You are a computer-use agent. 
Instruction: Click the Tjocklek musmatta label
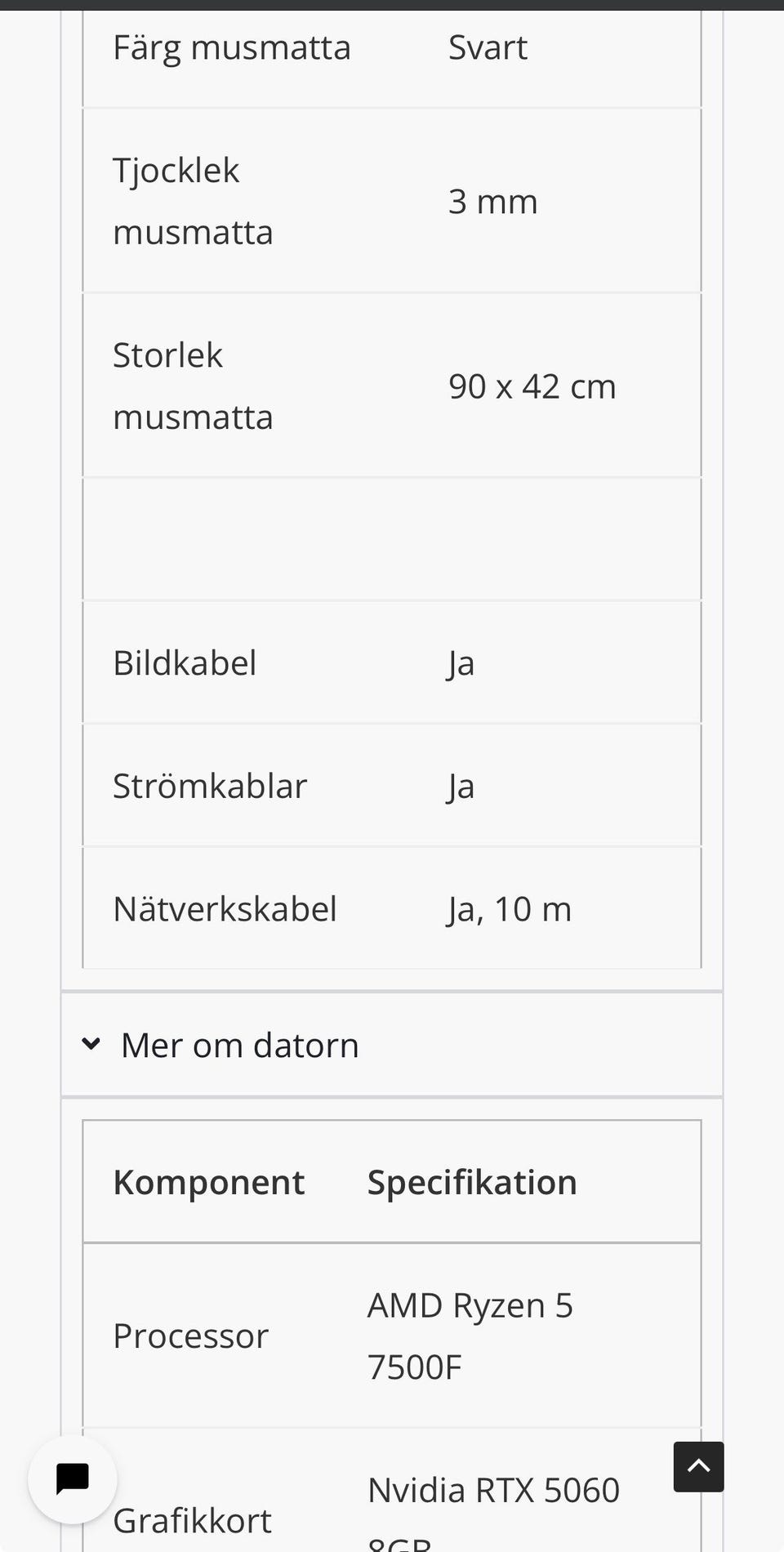click(x=193, y=201)
